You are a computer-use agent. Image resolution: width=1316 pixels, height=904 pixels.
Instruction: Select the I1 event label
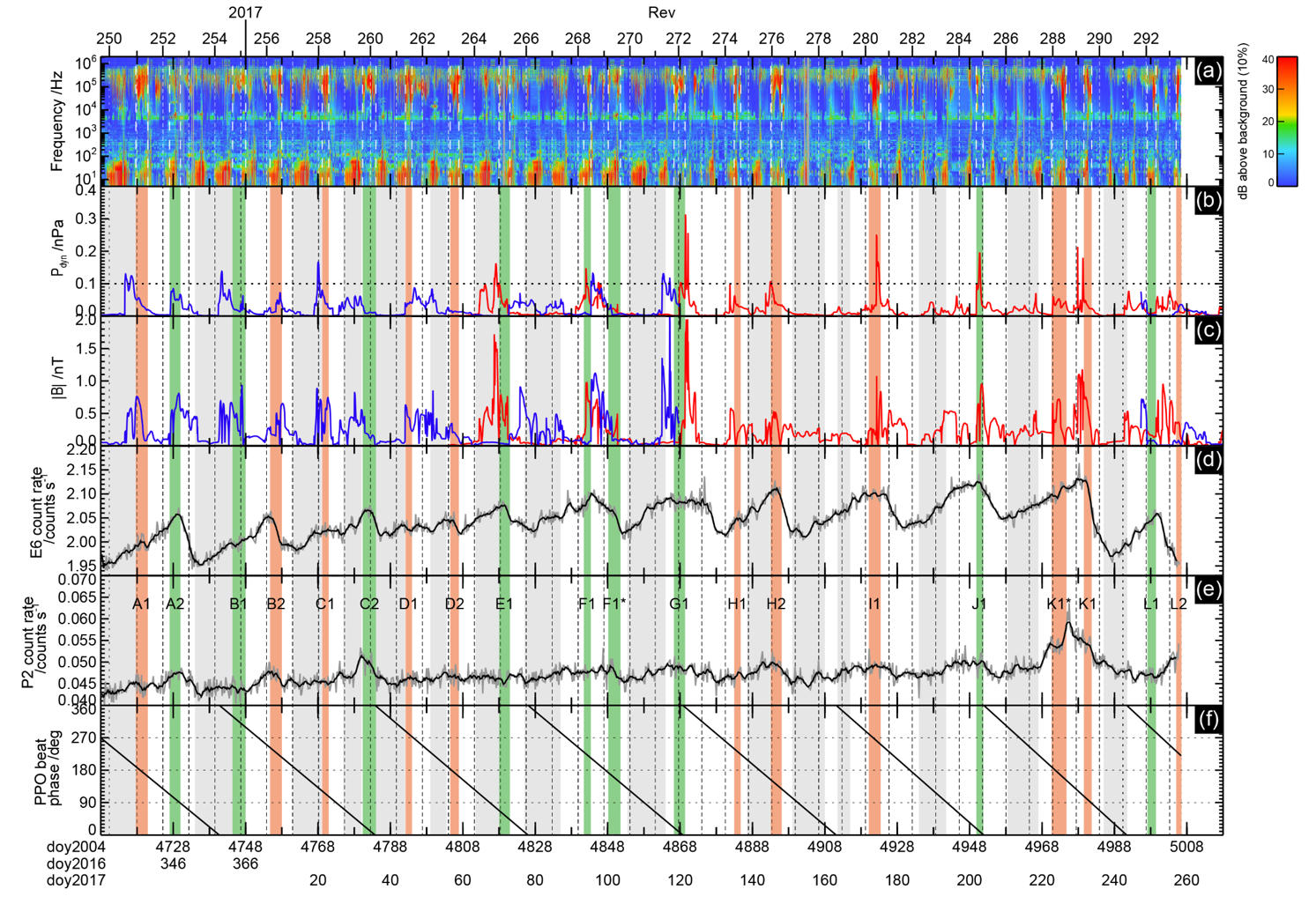click(874, 604)
